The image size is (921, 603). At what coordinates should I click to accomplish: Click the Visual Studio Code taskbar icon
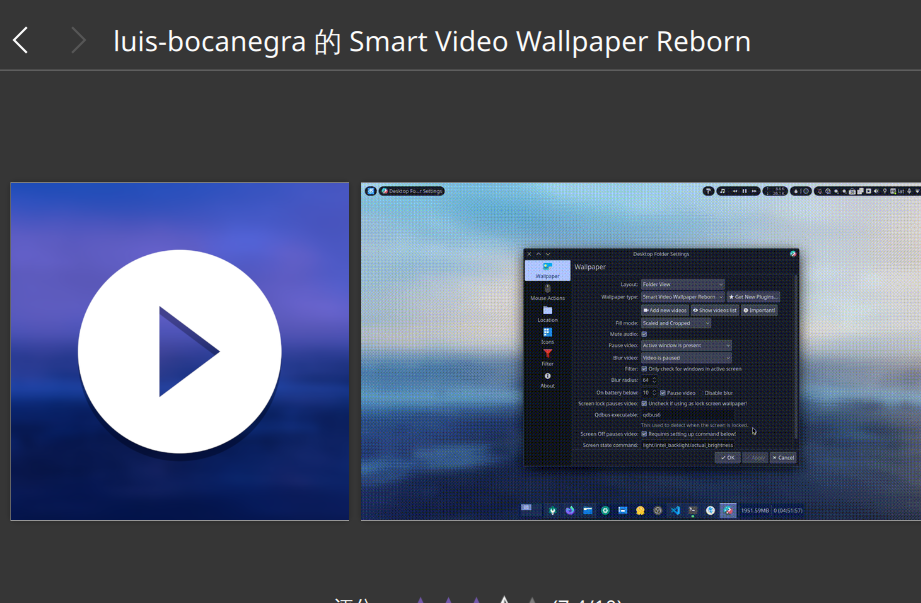[x=675, y=510]
